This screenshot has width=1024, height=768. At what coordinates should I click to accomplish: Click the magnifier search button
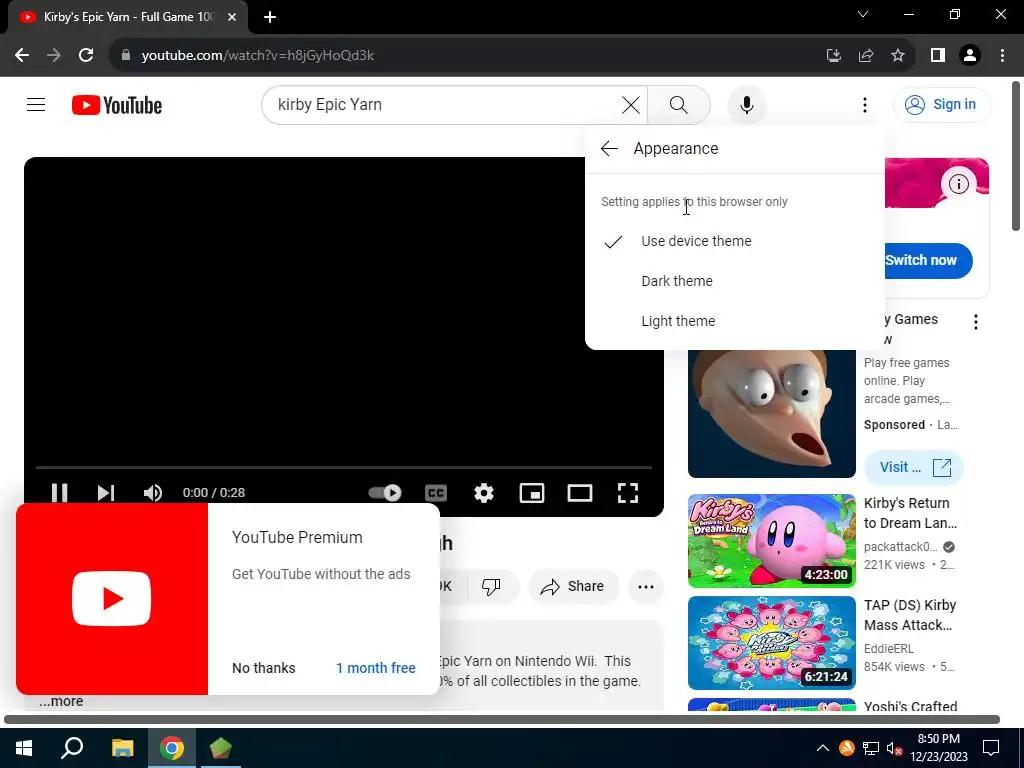coord(679,104)
